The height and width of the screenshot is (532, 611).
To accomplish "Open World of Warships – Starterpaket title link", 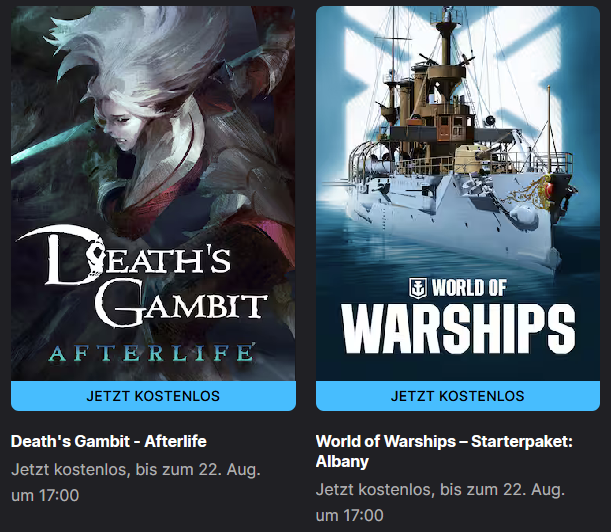I will (x=444, y=451).
